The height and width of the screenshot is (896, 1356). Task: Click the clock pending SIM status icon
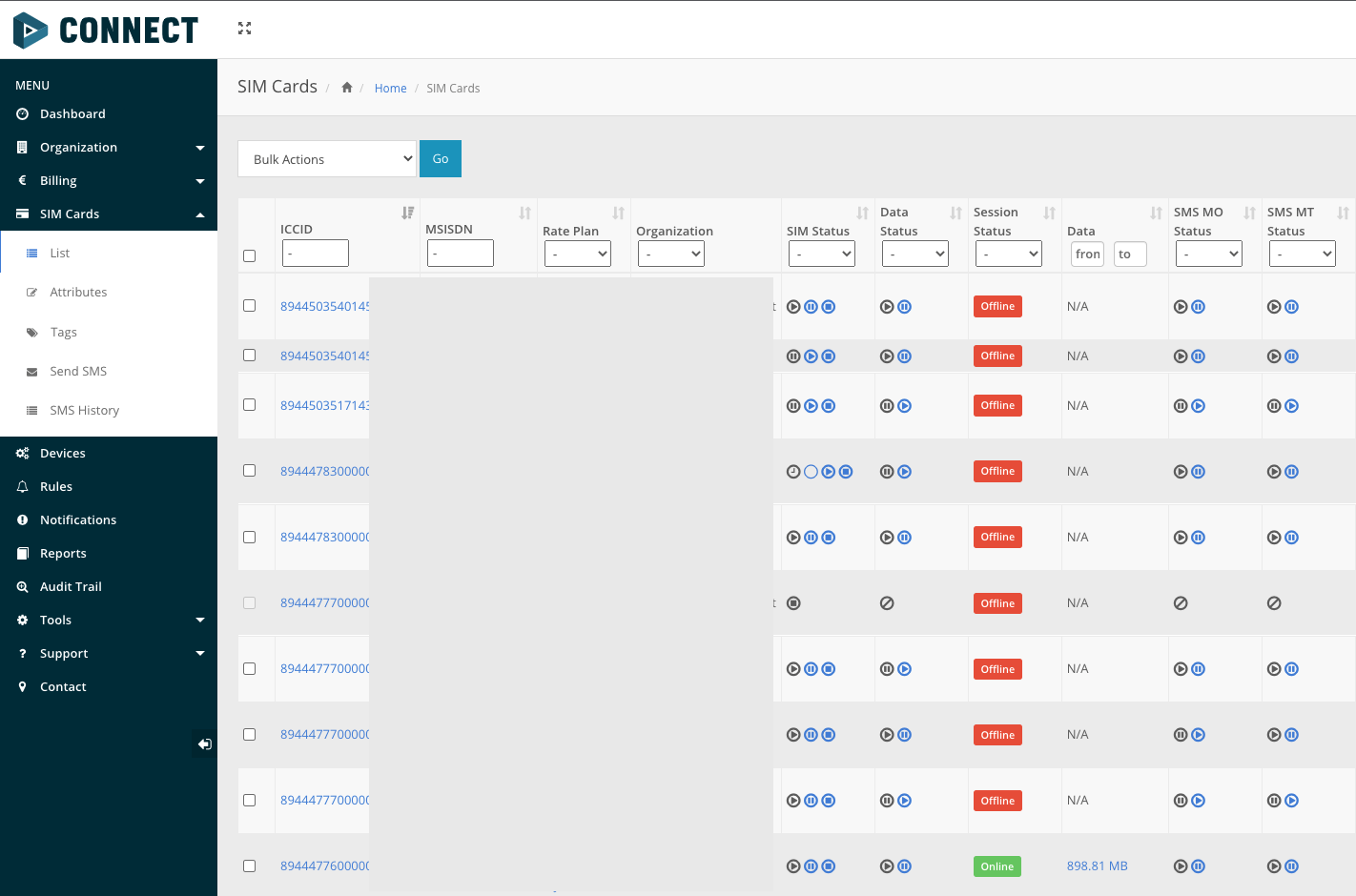pyautogui.click(x=793, y=472)
